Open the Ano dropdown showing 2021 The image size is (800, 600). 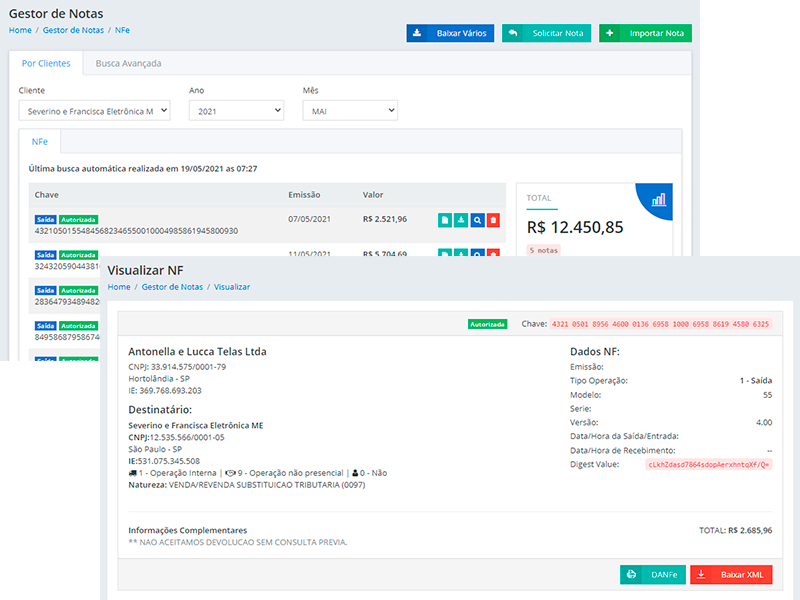237,110
